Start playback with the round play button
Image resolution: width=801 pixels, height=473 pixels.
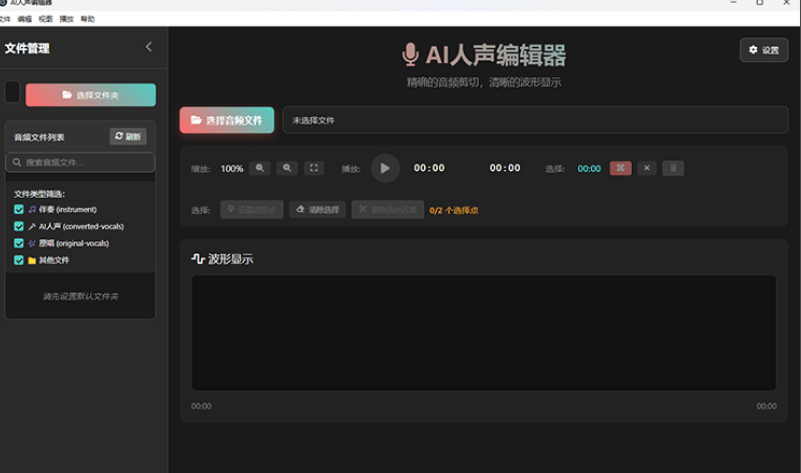[x=385, y=168]
